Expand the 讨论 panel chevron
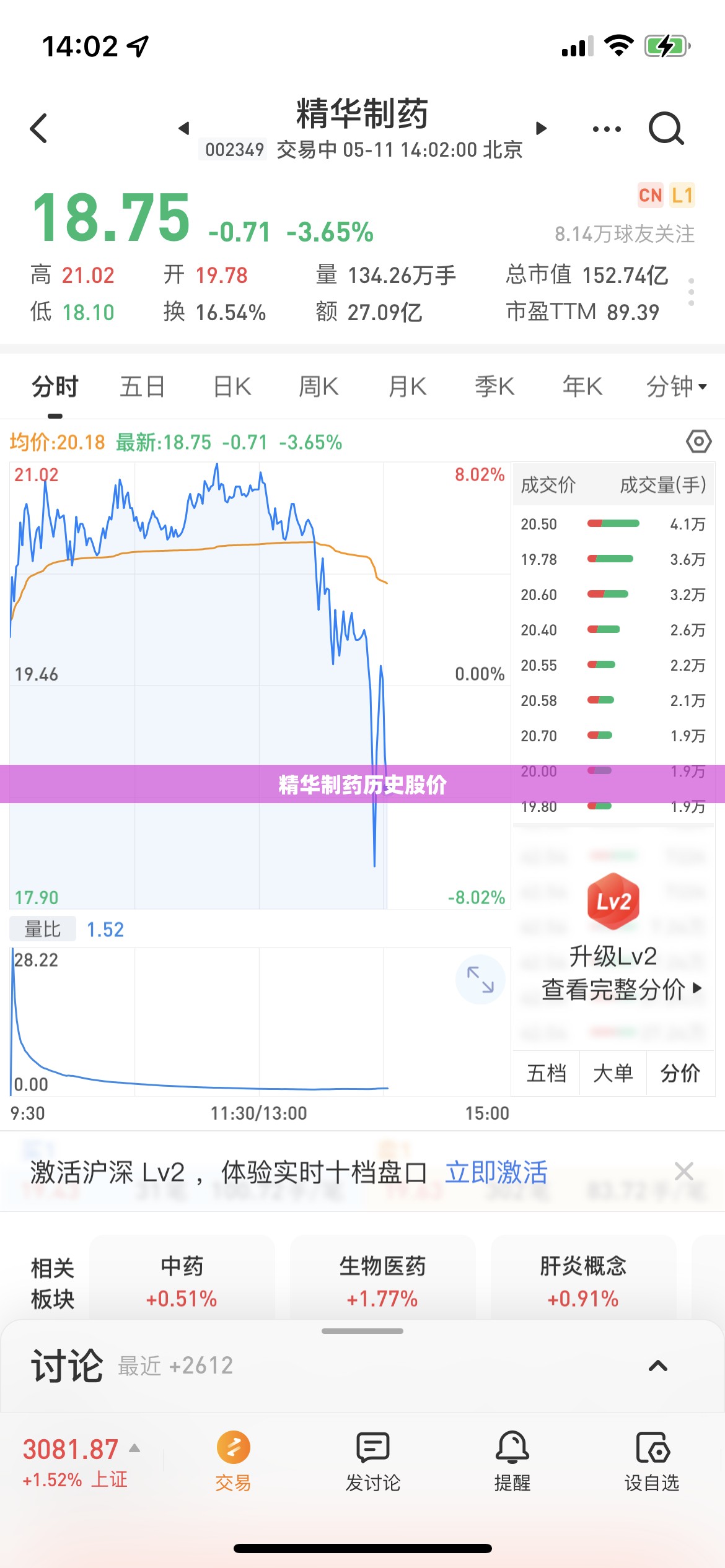Screen dimensions: 725x1568 (658, 1365)
